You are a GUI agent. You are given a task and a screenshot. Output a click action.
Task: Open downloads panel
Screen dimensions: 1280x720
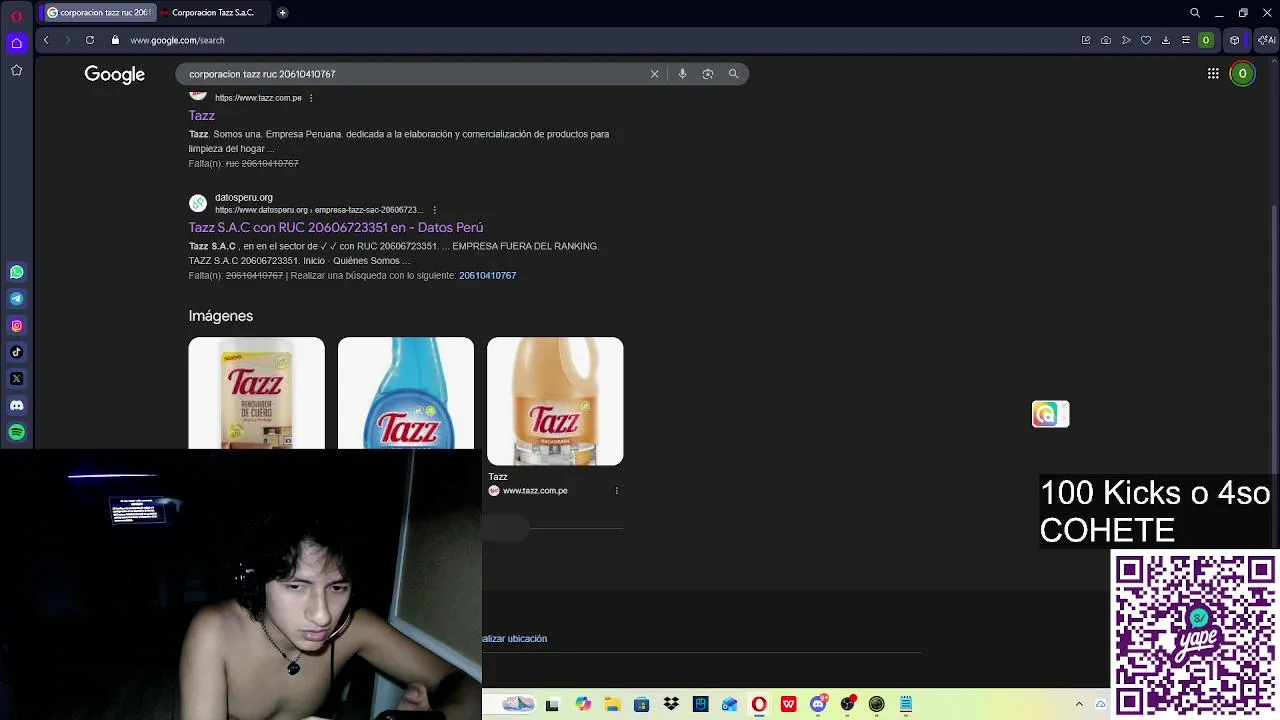click(1166, 40)
